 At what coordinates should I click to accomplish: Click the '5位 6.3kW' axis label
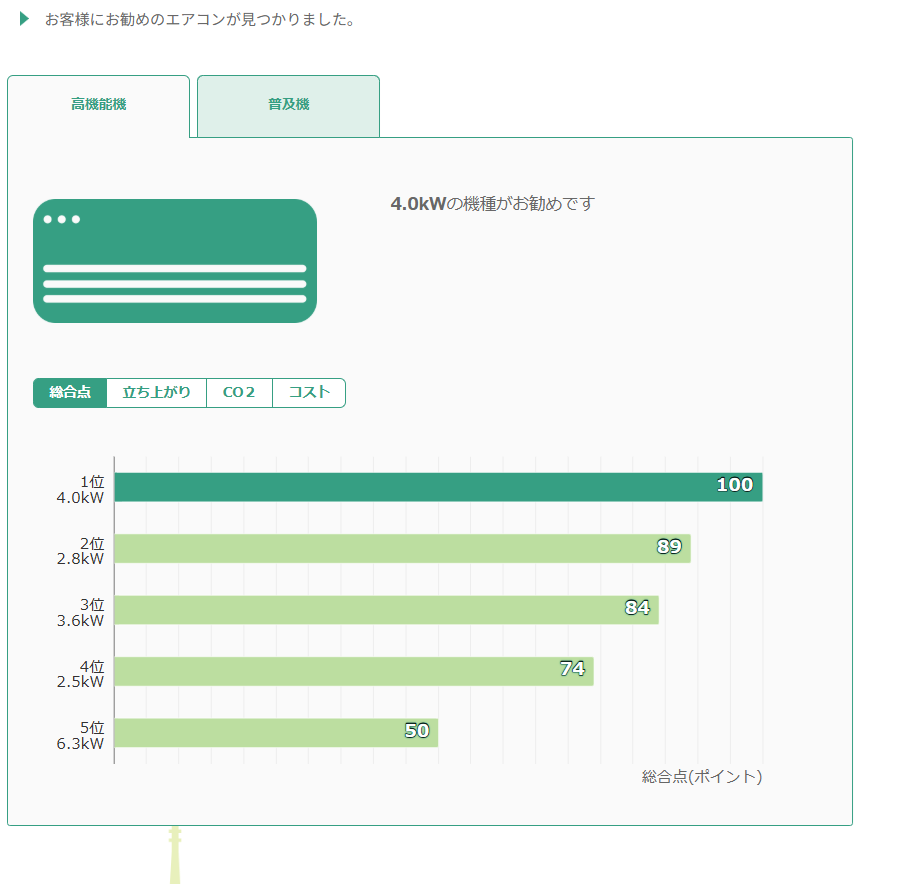click(80, 736)
